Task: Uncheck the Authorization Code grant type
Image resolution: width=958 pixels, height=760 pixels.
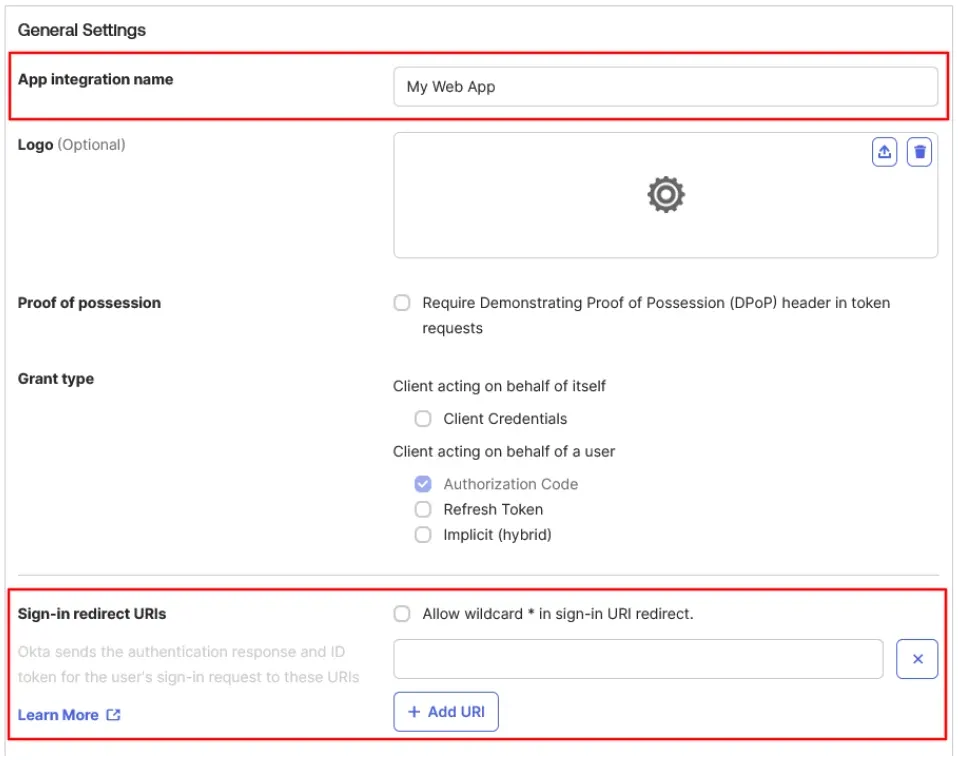Action: pos(423,484)
